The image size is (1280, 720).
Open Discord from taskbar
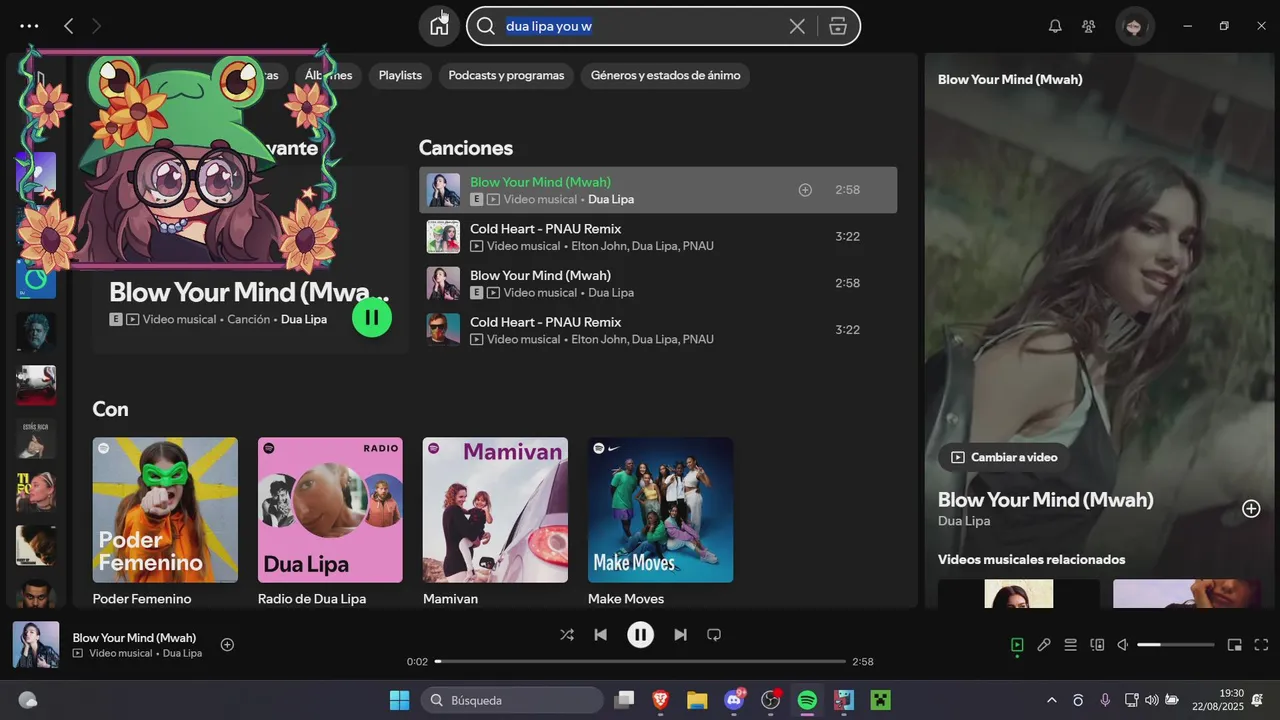click(734, 700)
